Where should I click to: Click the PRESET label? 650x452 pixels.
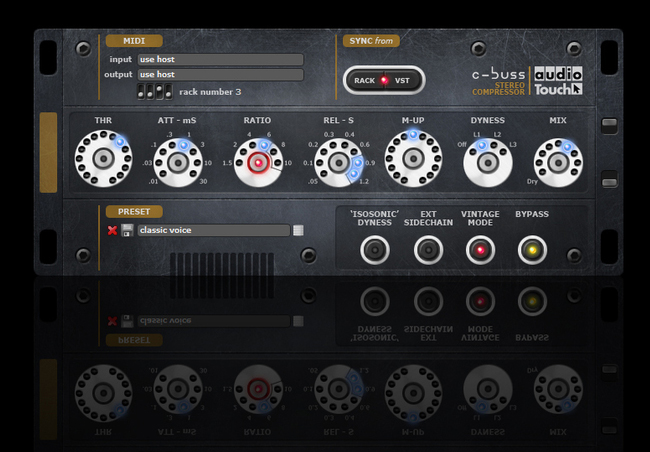pos(134,211)
